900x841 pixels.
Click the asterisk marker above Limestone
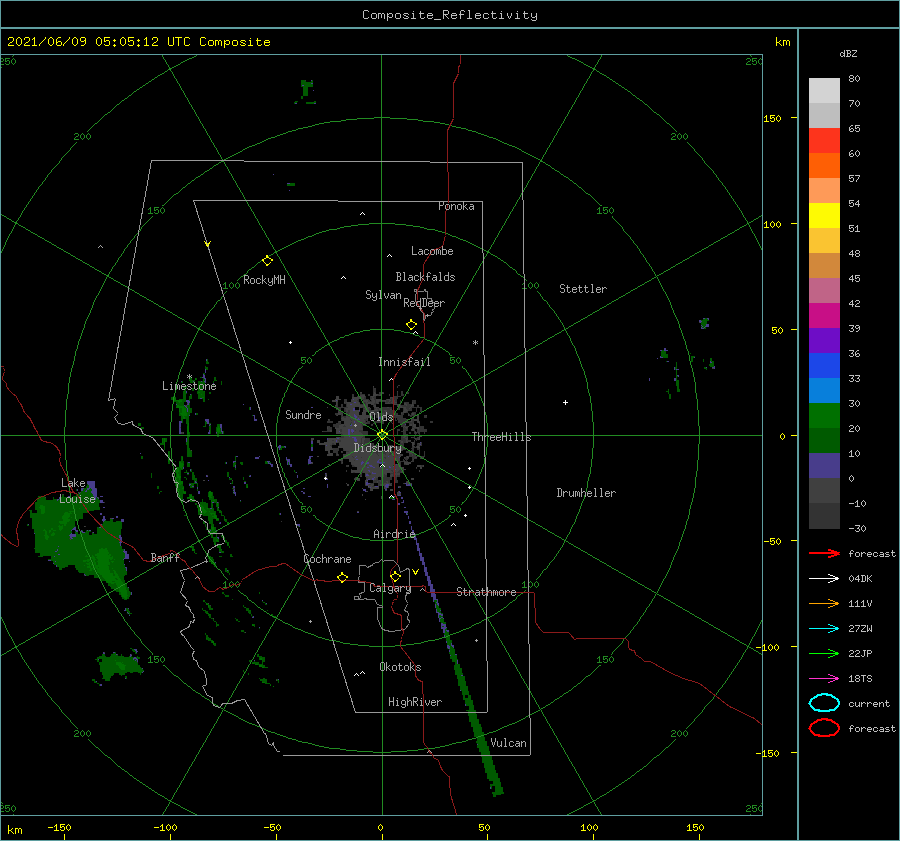[x=189, y=377]
